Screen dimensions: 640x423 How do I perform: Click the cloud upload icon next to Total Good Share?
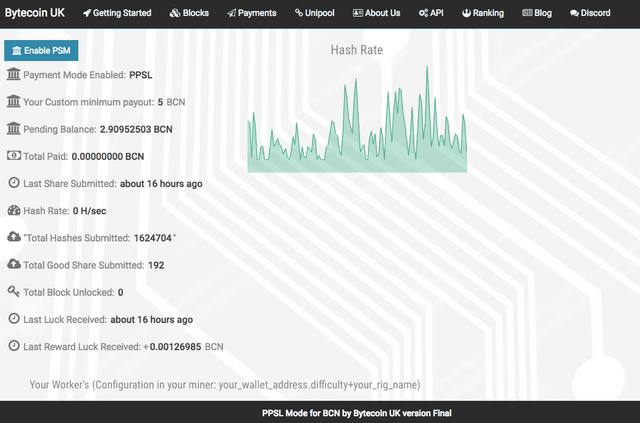tap(14, 264)
